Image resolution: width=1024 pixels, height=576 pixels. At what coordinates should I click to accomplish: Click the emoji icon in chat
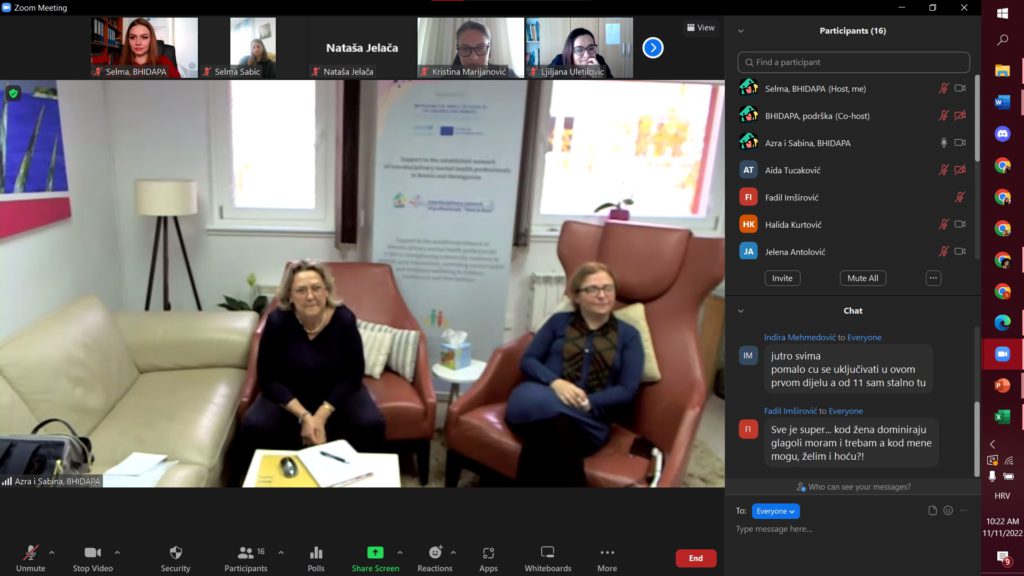[x=948, y=510]
